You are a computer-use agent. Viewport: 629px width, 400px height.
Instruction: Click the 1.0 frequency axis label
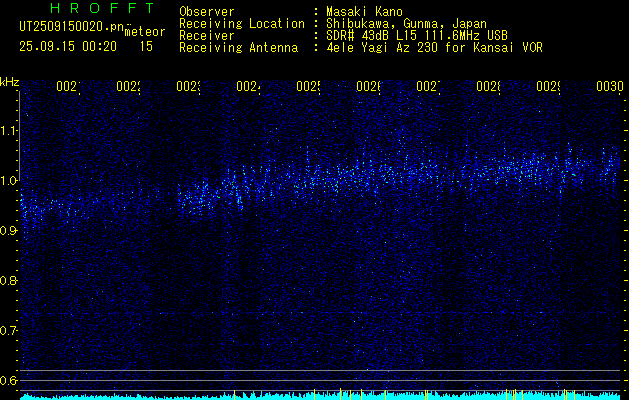coord(10,181)
